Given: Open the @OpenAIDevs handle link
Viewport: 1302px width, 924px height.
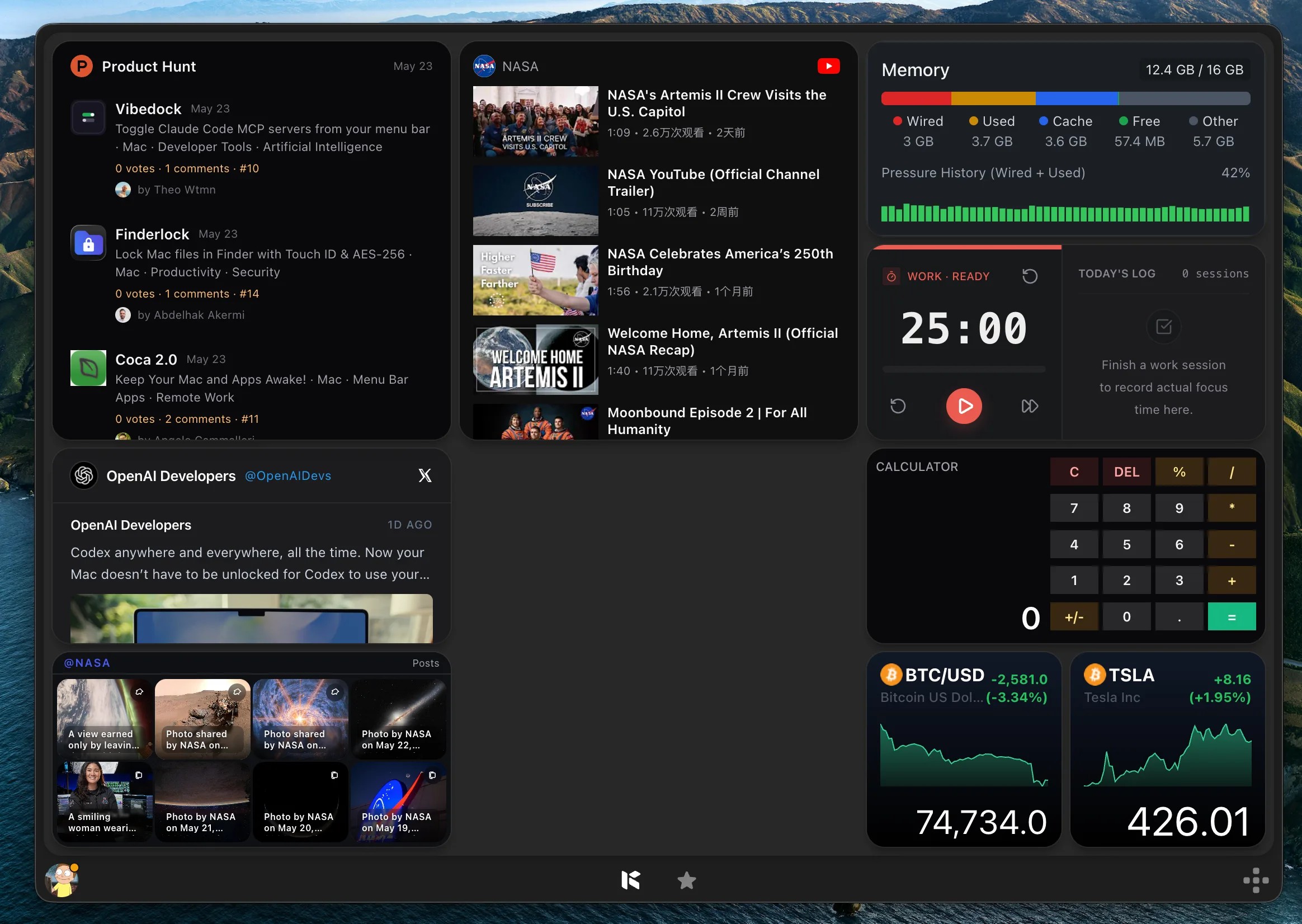Looking at the screenshot, I should coord(288,476).
